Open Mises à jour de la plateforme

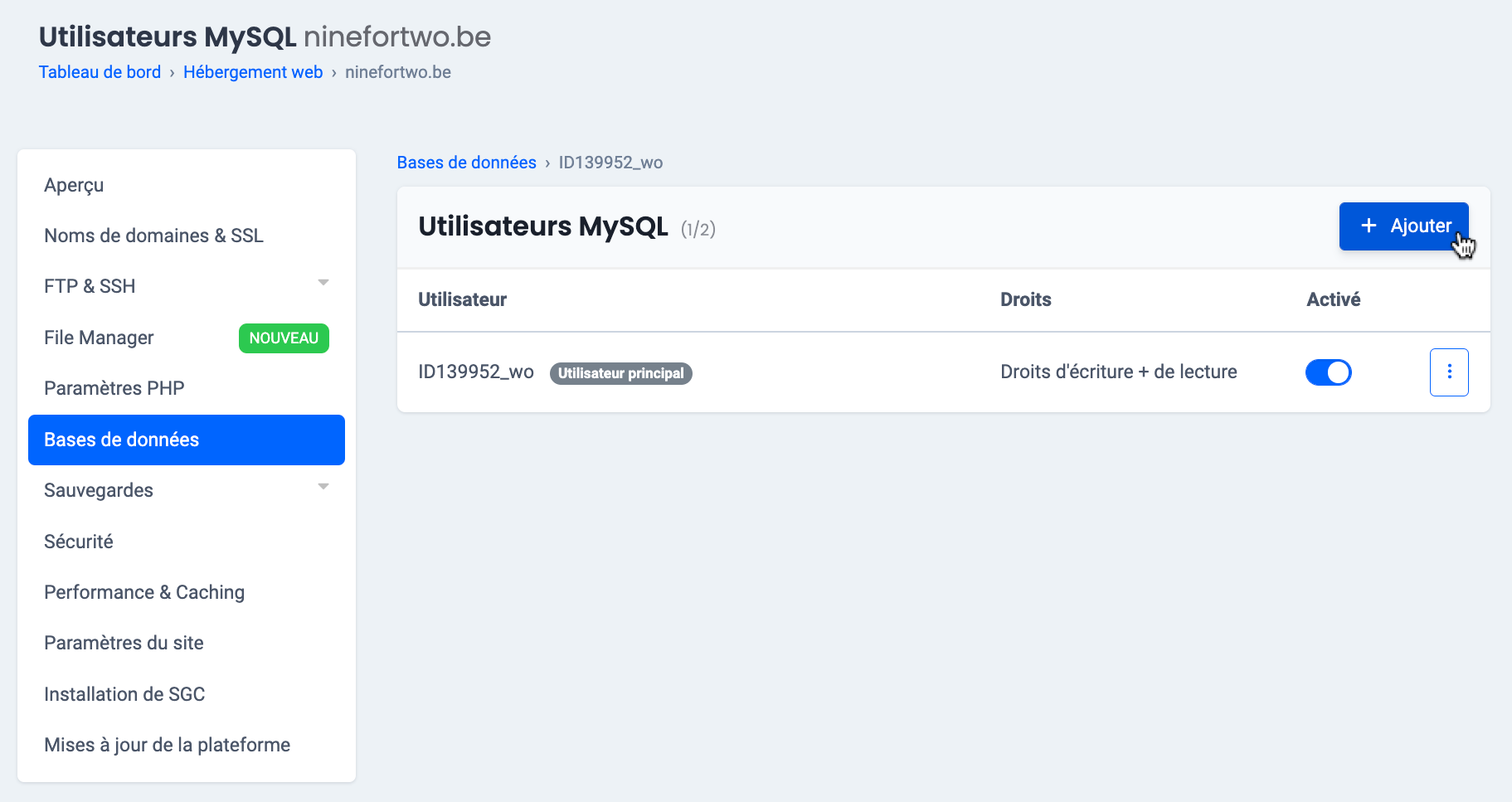pyautogui.click(x=167, y=745)
